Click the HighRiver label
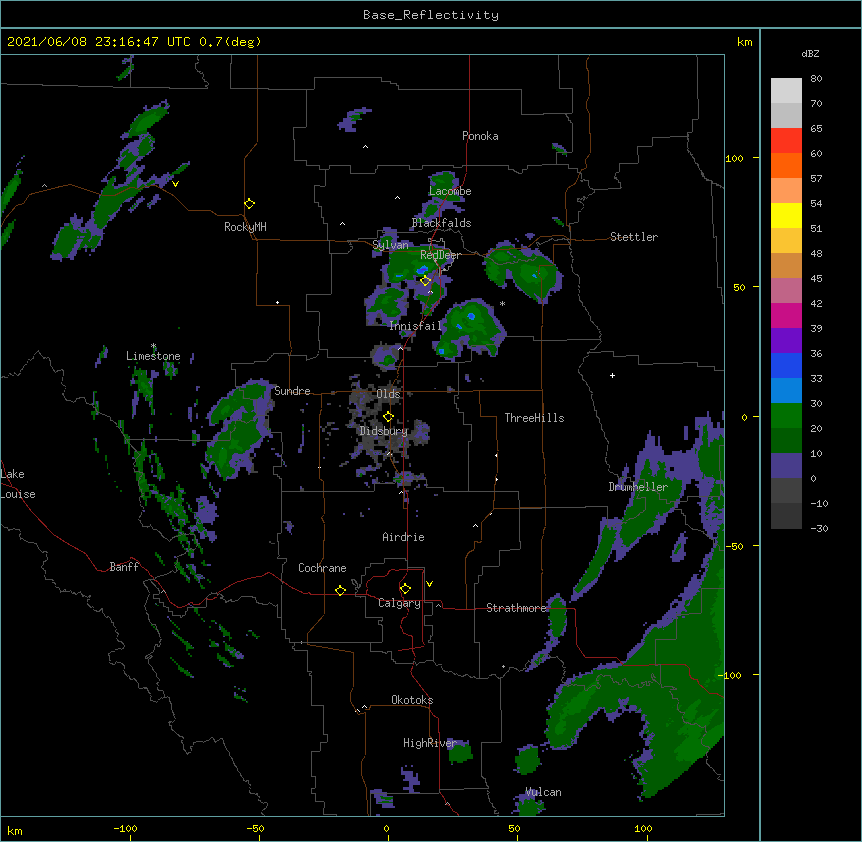The width and height of the screenshot is (862, 842). pyautogui.click(x=430, y=743)
